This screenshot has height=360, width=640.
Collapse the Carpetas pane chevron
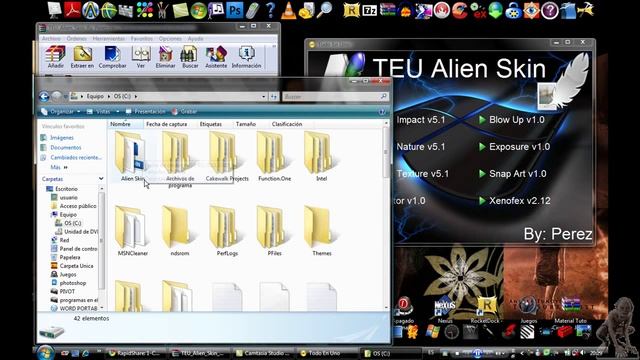(x=101, y=179)
